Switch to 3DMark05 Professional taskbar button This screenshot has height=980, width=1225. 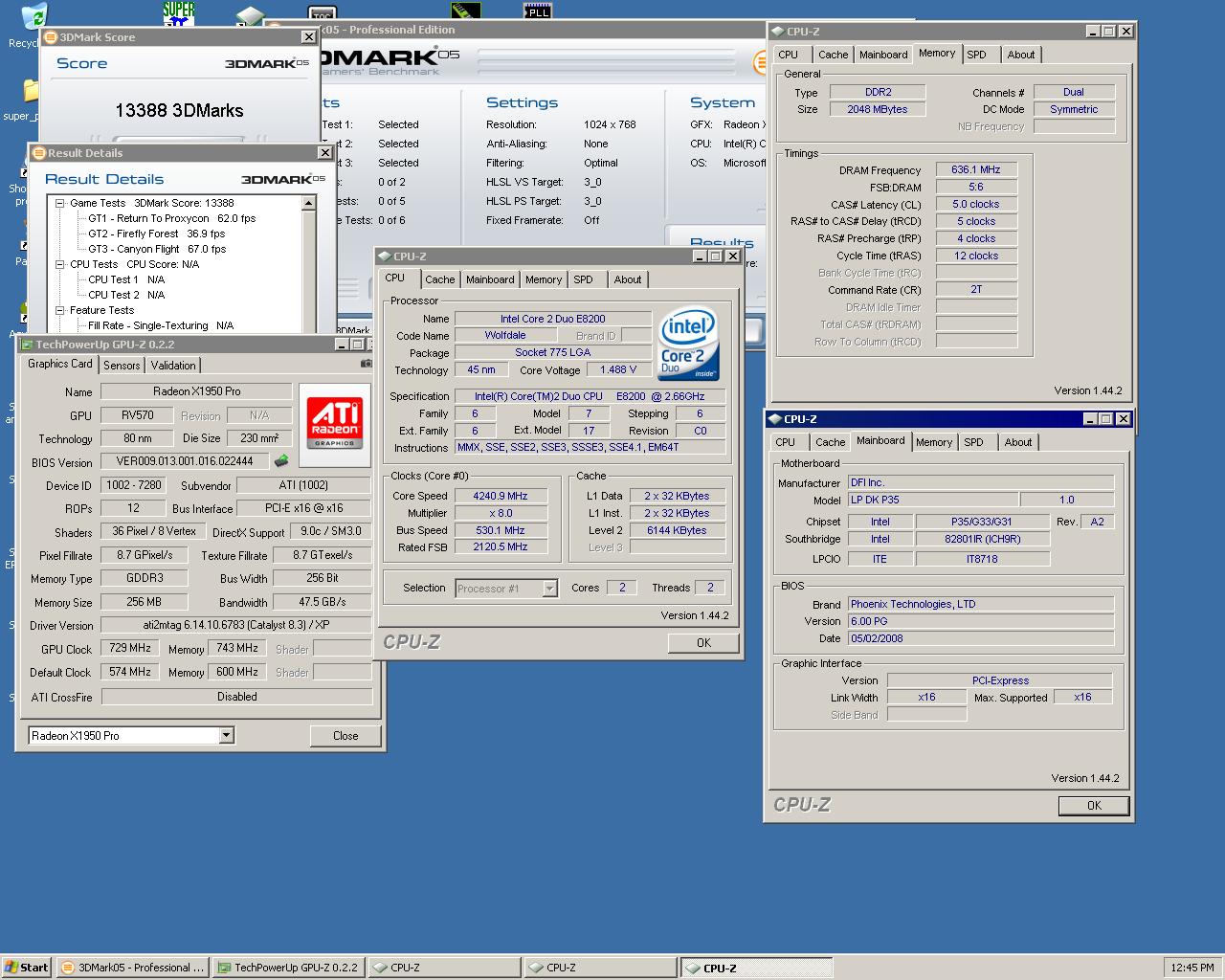pyautogui.click(x=132, y=968)
